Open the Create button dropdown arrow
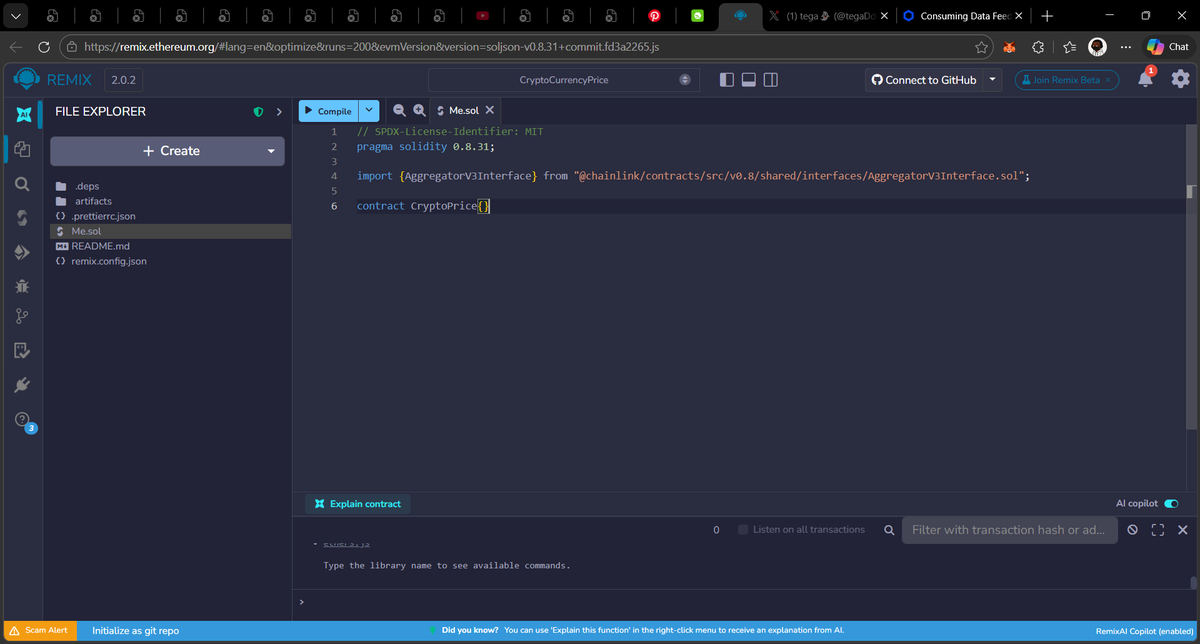The width and height of the screenshot is (1200, 644). point(271,151)
